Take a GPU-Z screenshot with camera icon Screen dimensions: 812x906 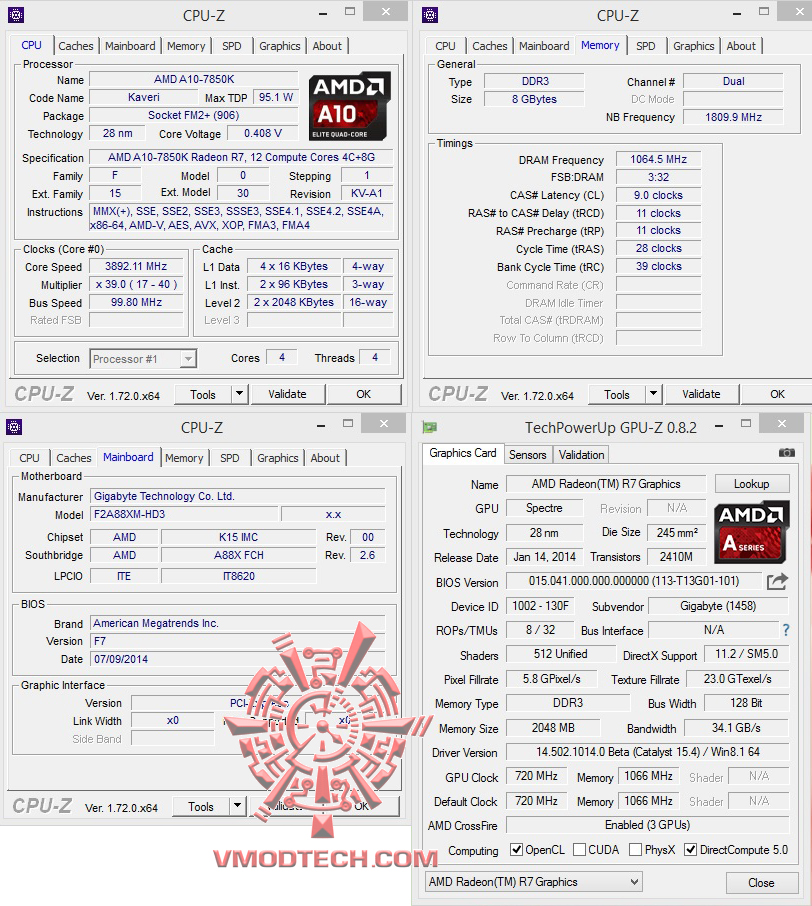(787, 452)
